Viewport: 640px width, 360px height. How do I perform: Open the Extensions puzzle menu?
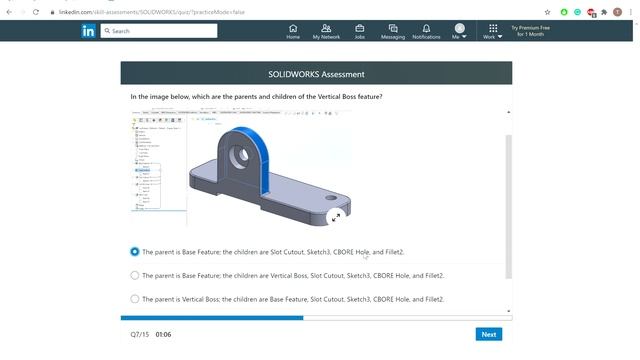pyautogui.click(x=604, y=12)
